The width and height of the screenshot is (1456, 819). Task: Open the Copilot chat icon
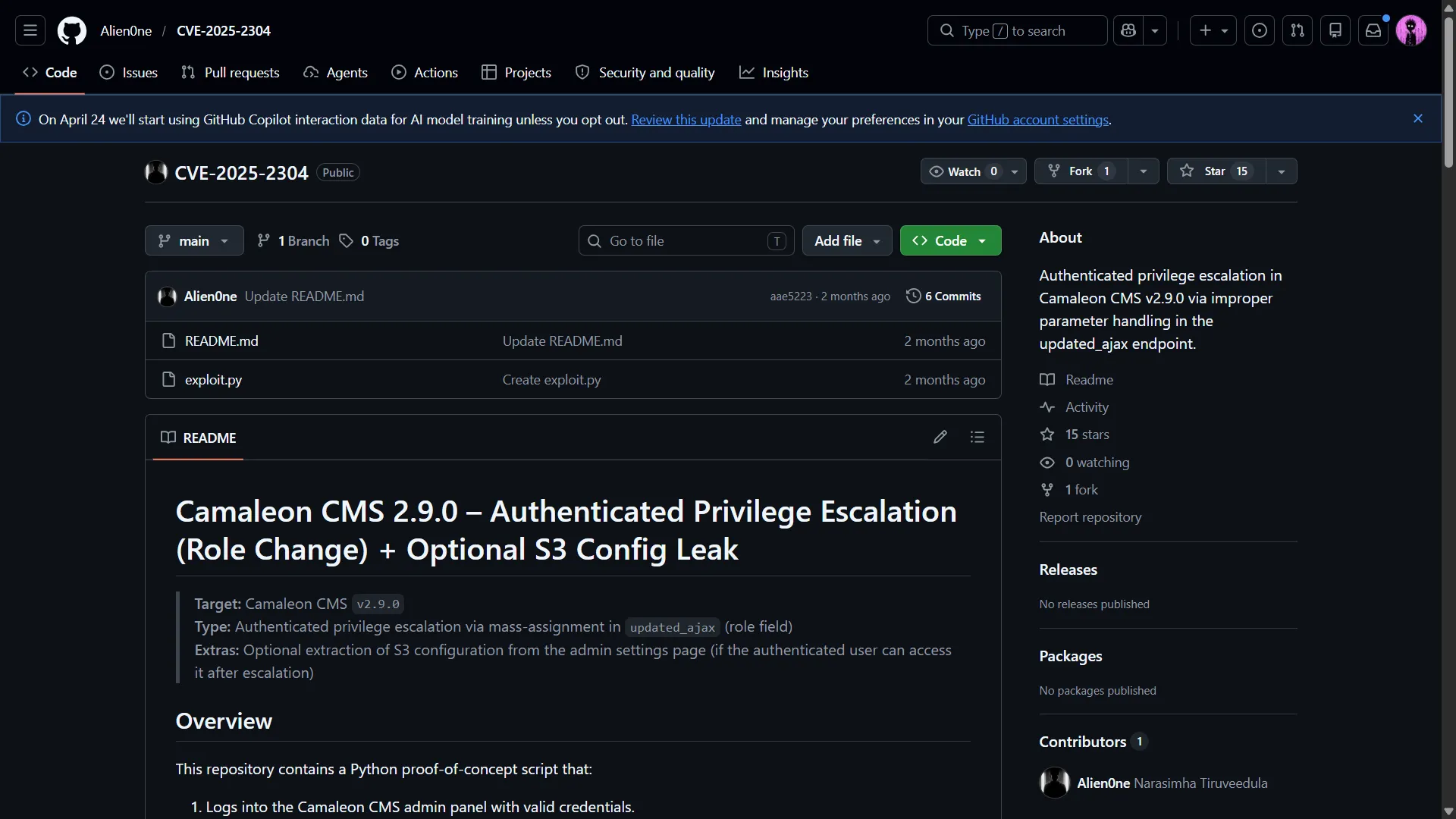[1128, 30]
